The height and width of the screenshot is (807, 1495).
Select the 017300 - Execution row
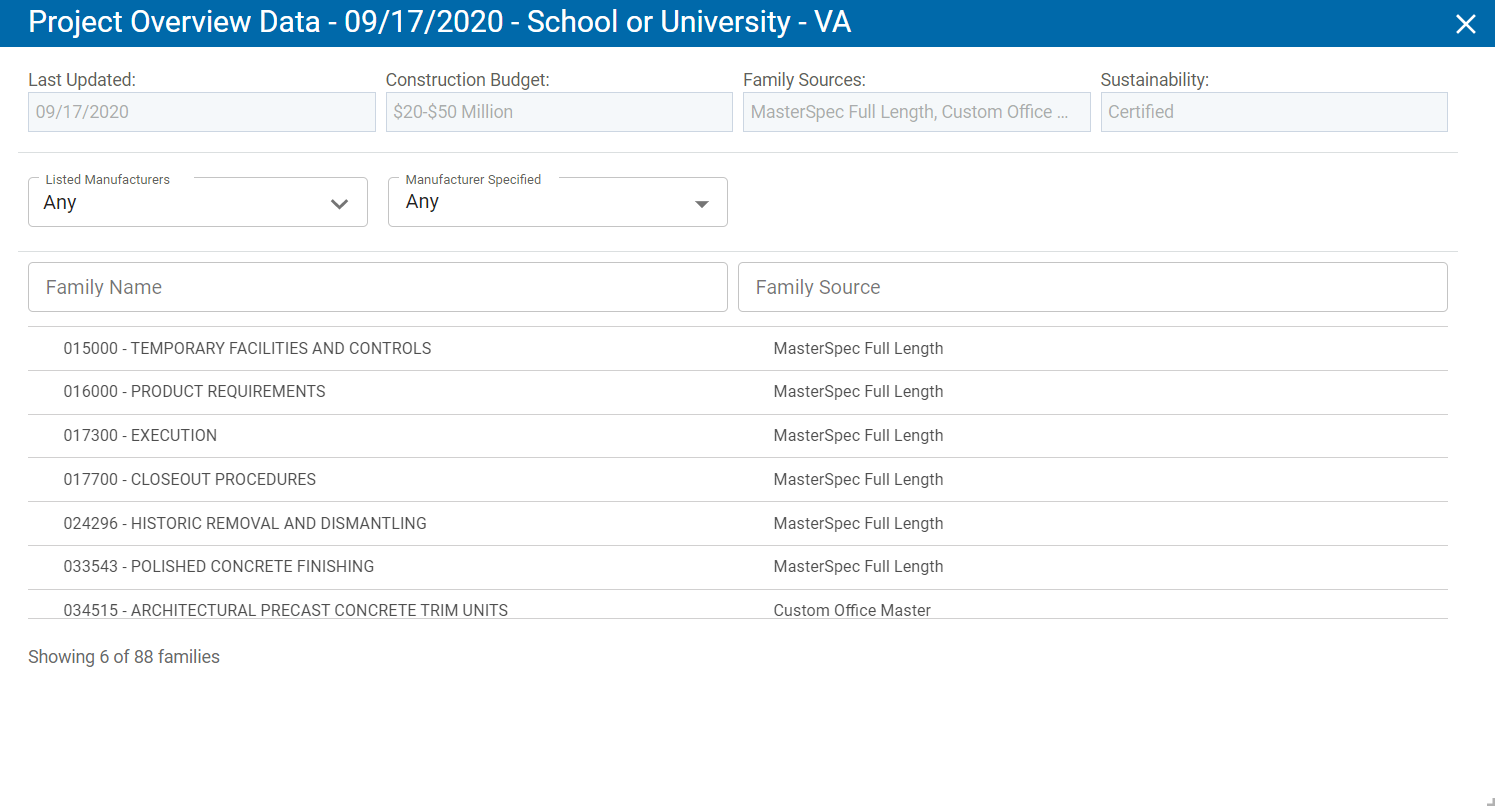tap(140, 436)
